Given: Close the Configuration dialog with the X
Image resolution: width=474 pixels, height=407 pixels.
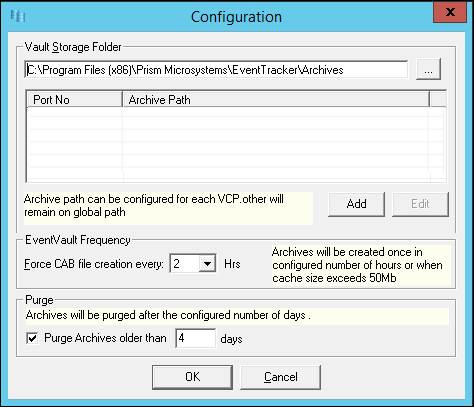Looking at the screenshot, I should [x=450, y=12].
